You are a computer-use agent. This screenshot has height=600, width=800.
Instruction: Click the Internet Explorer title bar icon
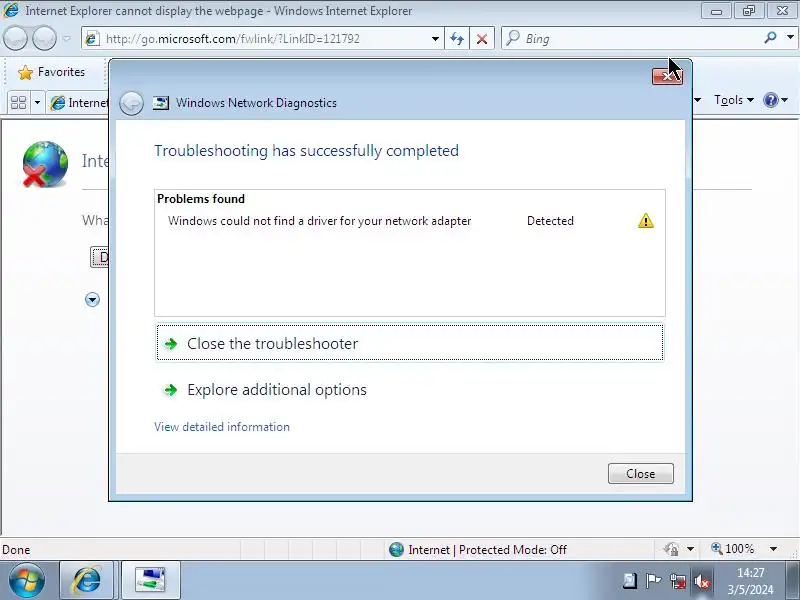coord(11,10)
